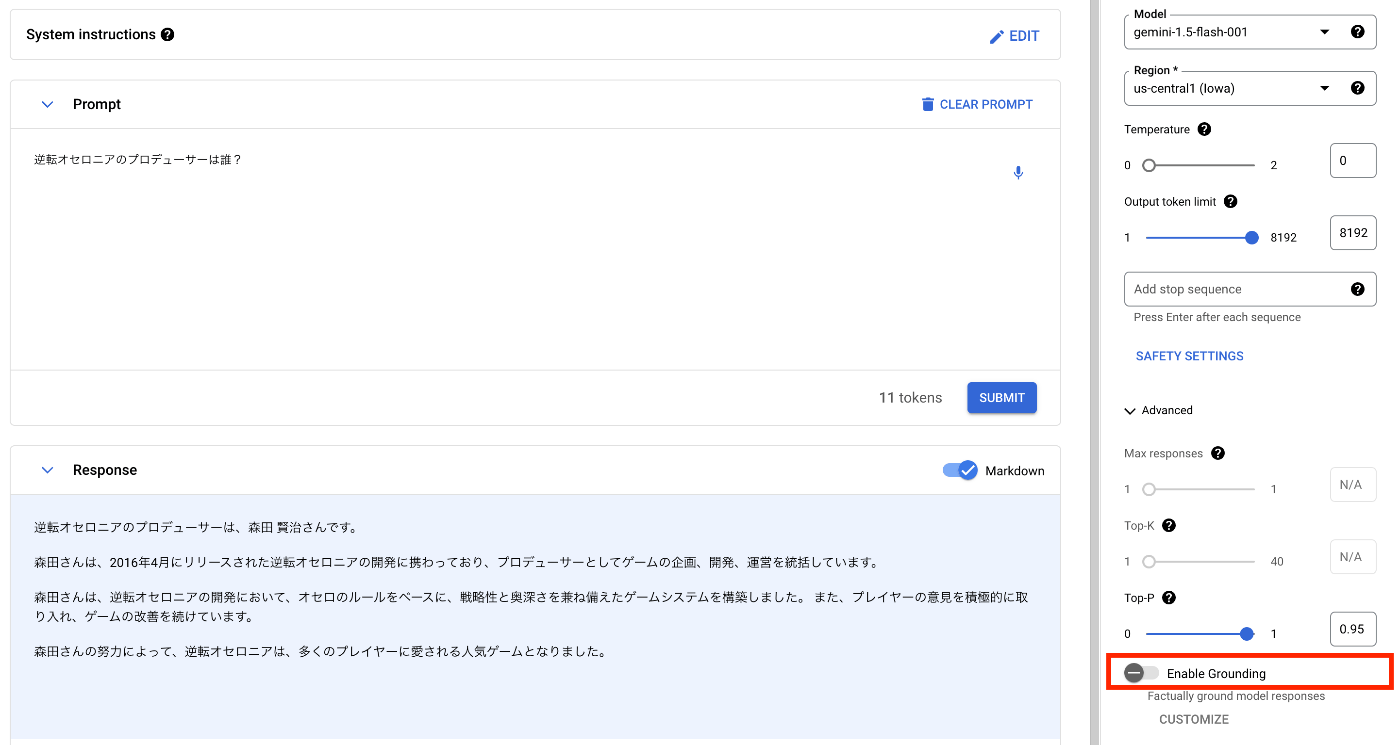The width and height of the screenshot is (1400, 745).
Task: Collapse the Advanced settings section
Action: coord(1130,410)
